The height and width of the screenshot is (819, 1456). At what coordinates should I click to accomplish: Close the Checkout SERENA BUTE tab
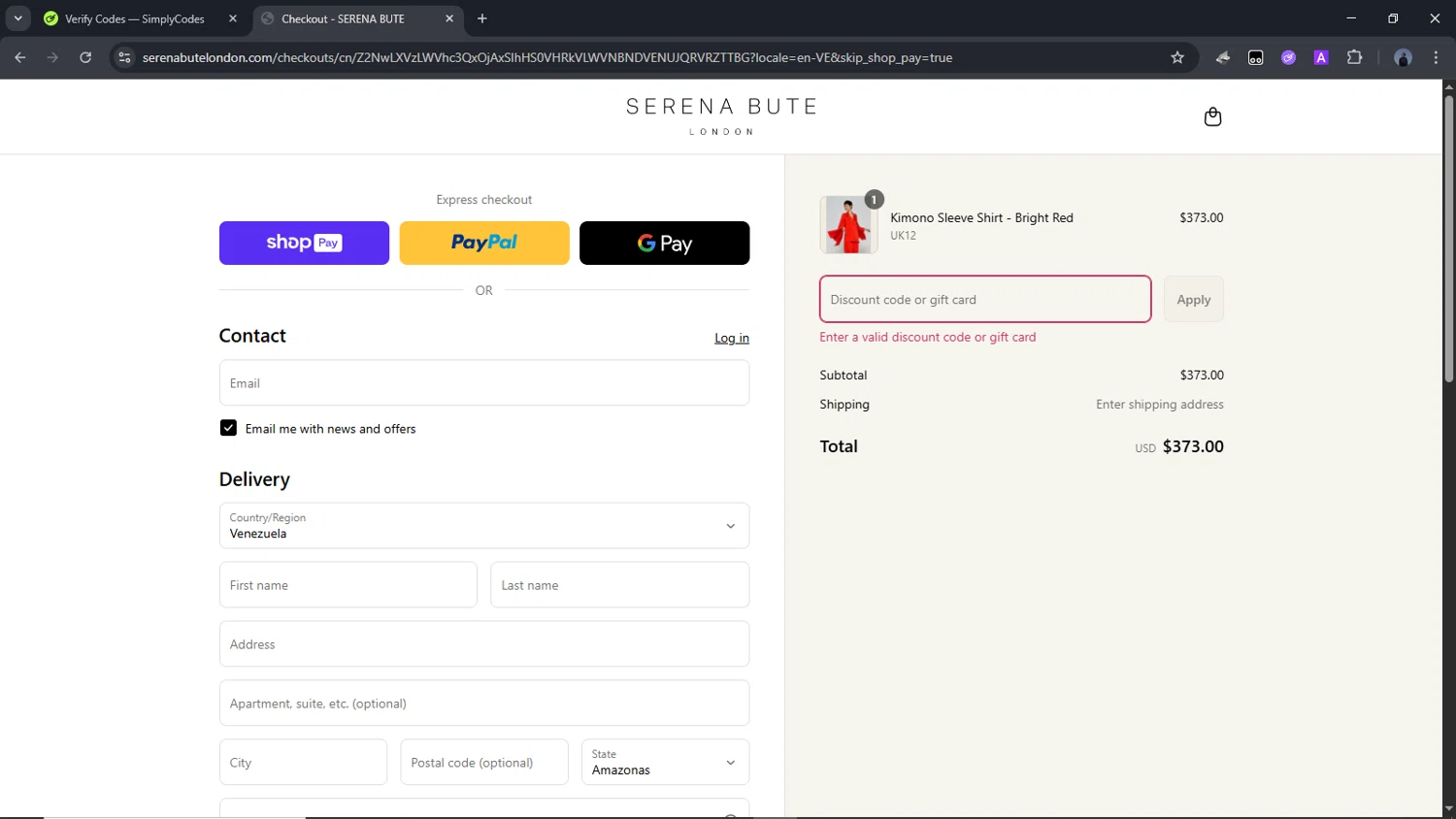click(x=449, y=18)
